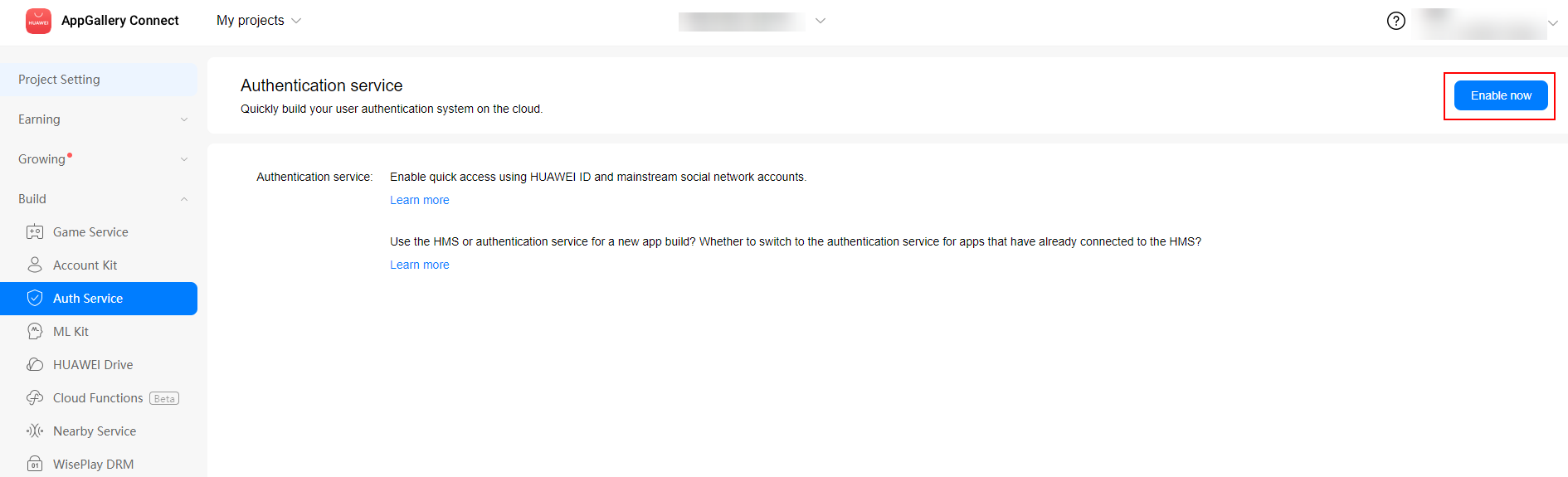The width and height of the screenshot is (1568, 477).
Task: Collapse the Build section chevron
Action: point(184,199)
